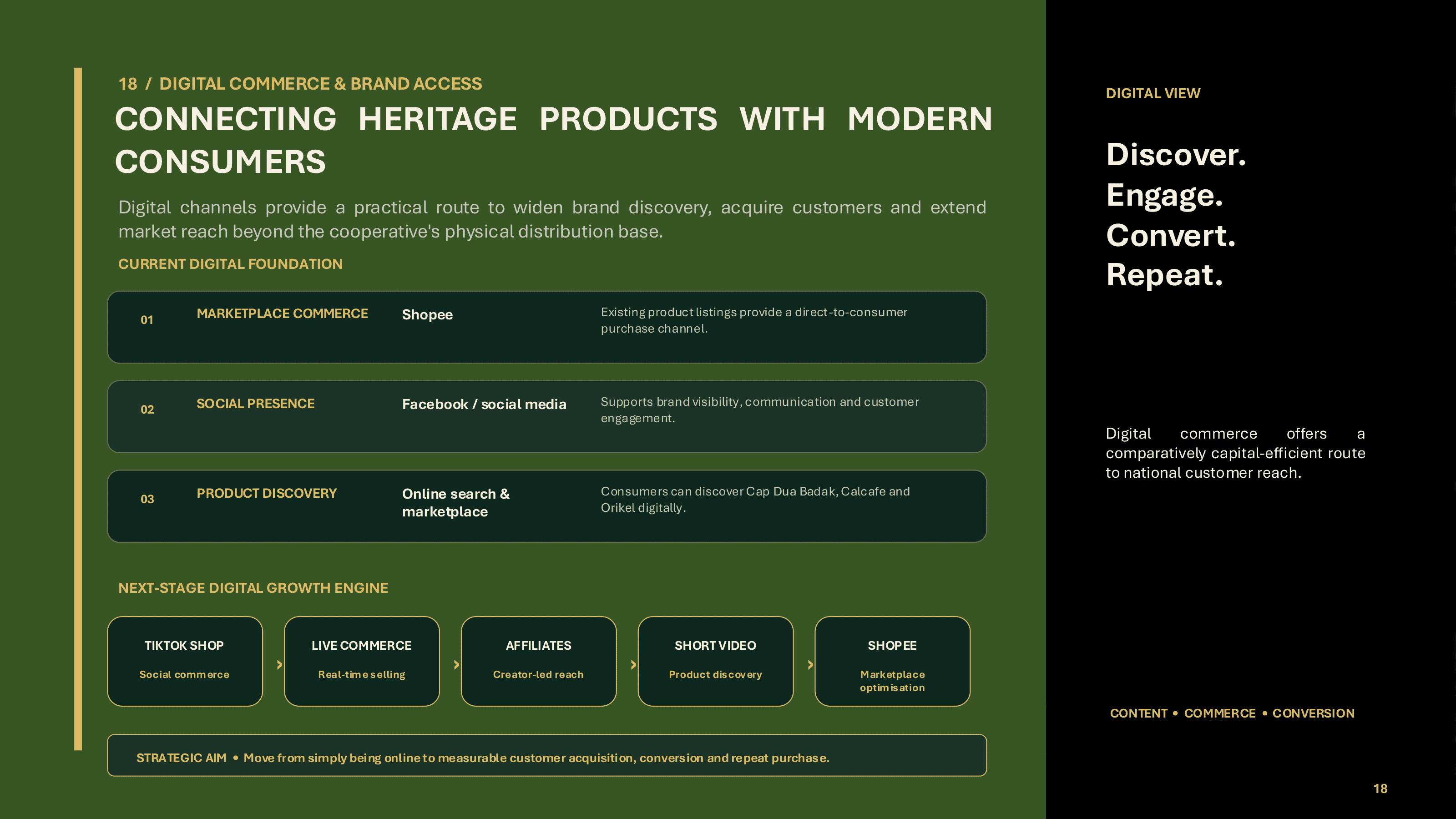Select the TIKTOK SHOP card
Image resolution: width=1456 pixels, height=819 pixels.
(x=185, y=661)
